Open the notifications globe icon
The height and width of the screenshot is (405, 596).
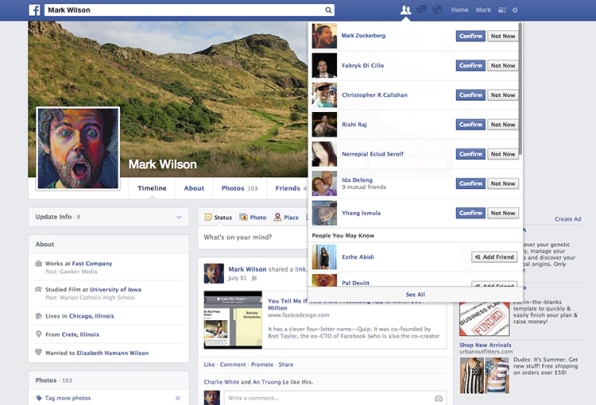(x=437, y=9)
